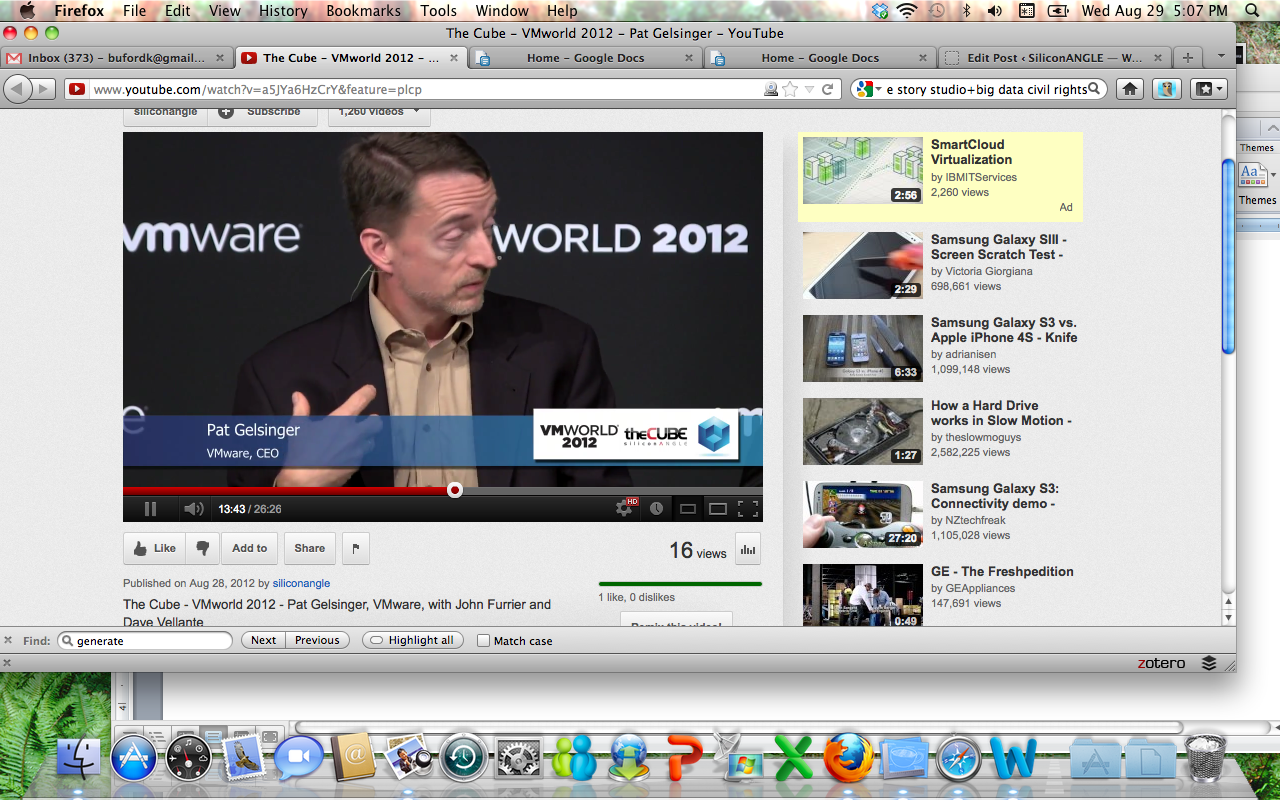Open the History menu
The width and height of the screenshot is (1280, 800).
pyautogui.click(x=283, y=11)
